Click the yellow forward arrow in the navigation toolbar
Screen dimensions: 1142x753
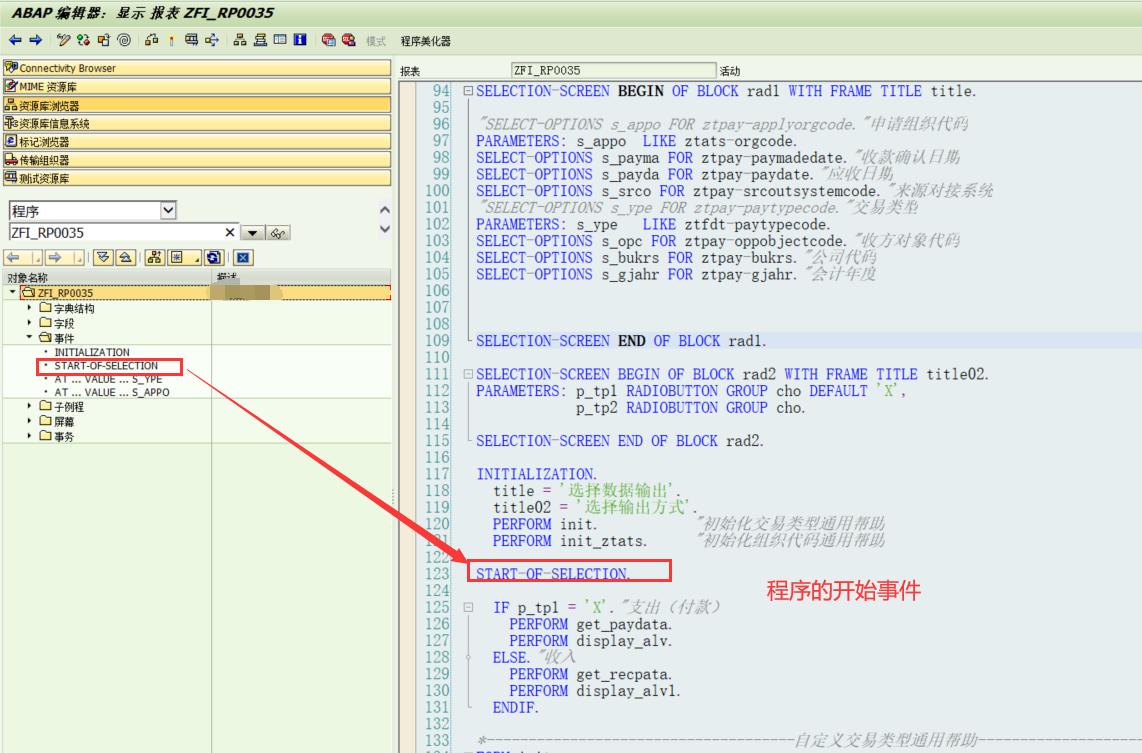52,256
